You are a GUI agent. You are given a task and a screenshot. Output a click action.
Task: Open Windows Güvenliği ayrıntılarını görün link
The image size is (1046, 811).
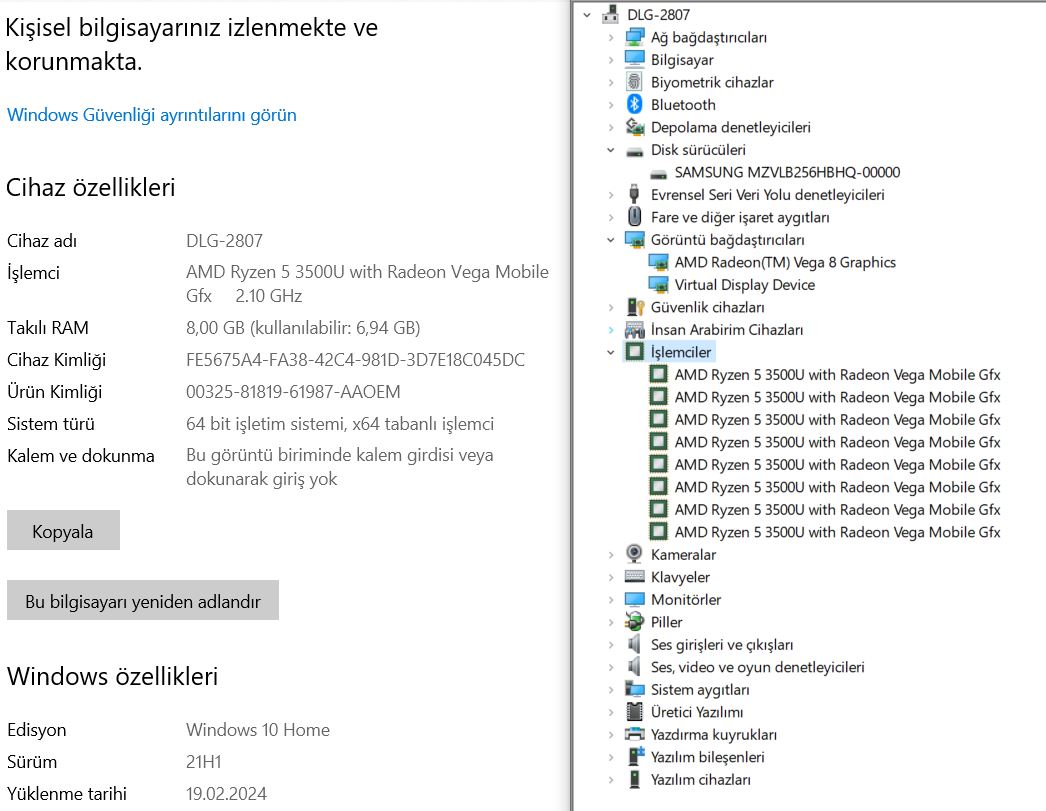pos(151,115)
